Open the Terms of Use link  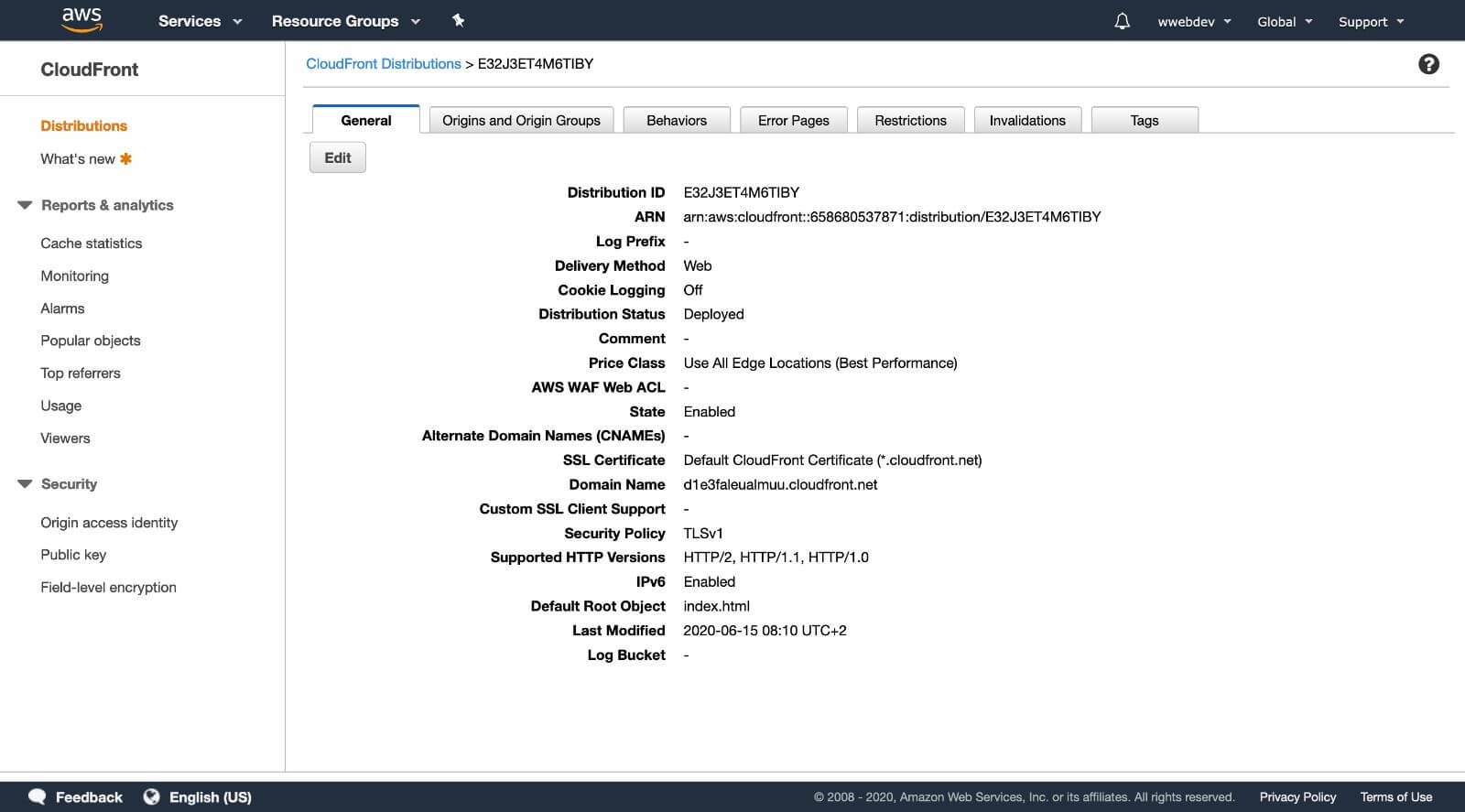pyautogui.click(x=1395, y=797)
